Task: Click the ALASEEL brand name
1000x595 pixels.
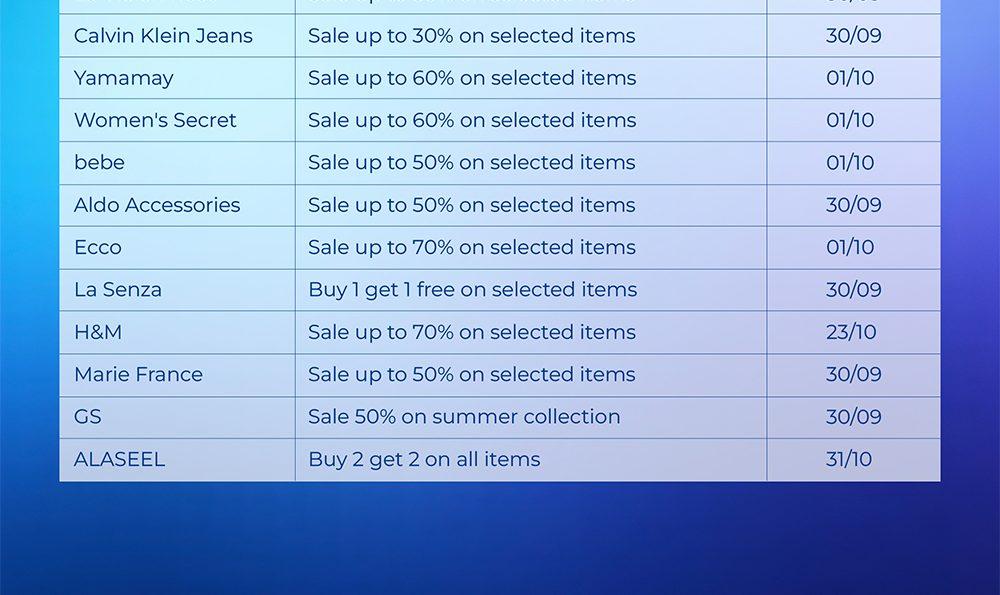Action: [x=119, y=460]
